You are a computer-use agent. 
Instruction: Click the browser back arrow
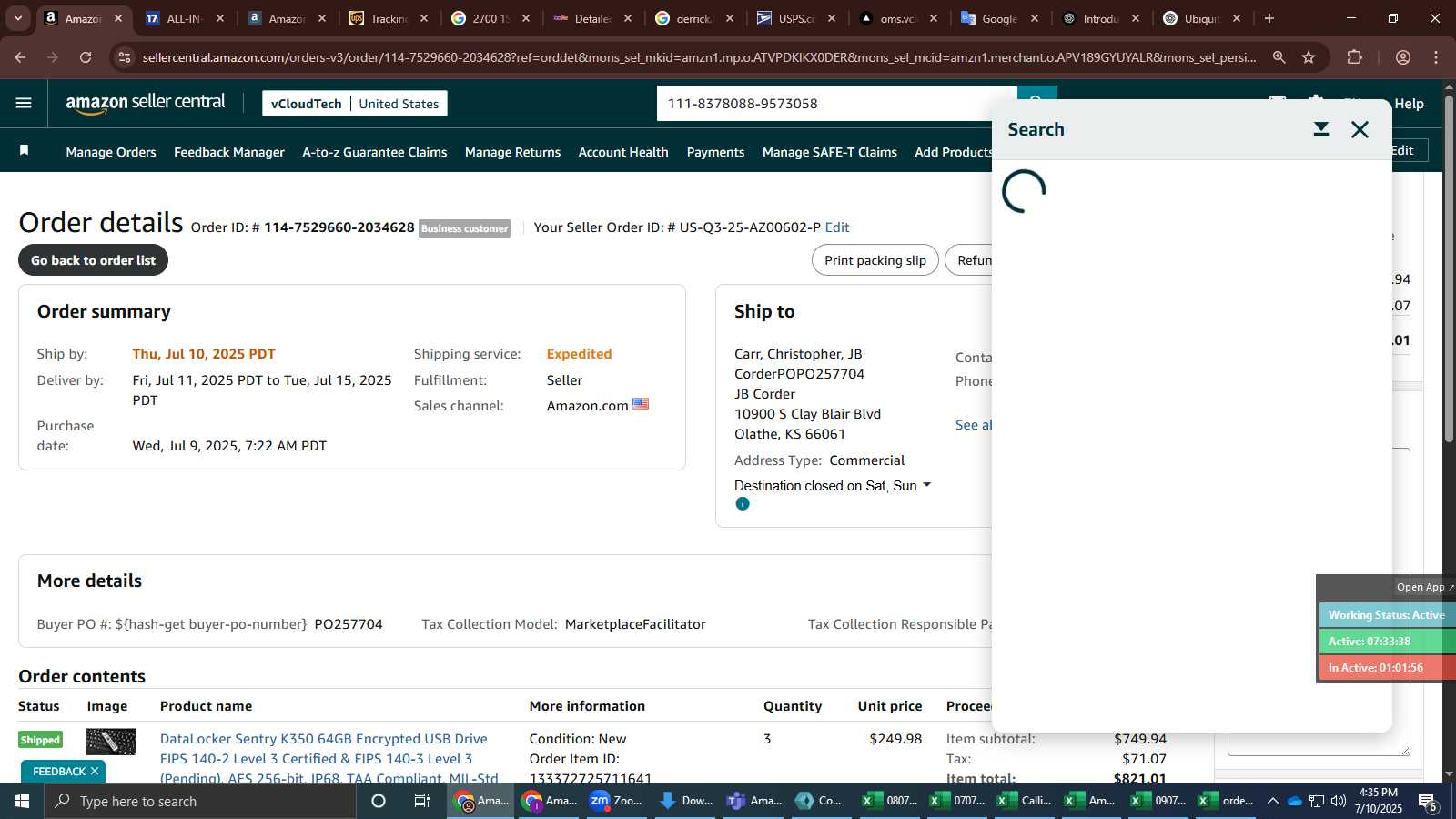click(x=20, y=57)
